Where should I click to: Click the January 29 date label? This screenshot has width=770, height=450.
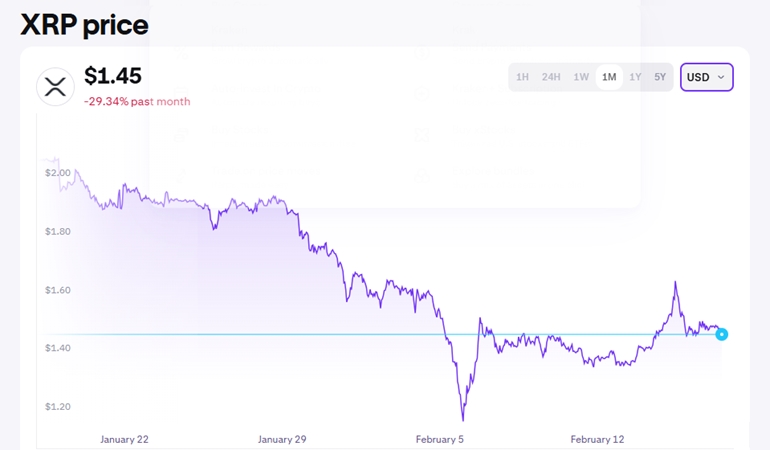point(282,439)
